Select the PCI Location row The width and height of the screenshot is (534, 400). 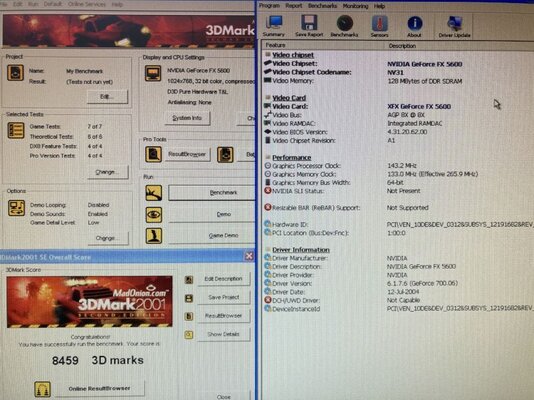pos(398,233)
